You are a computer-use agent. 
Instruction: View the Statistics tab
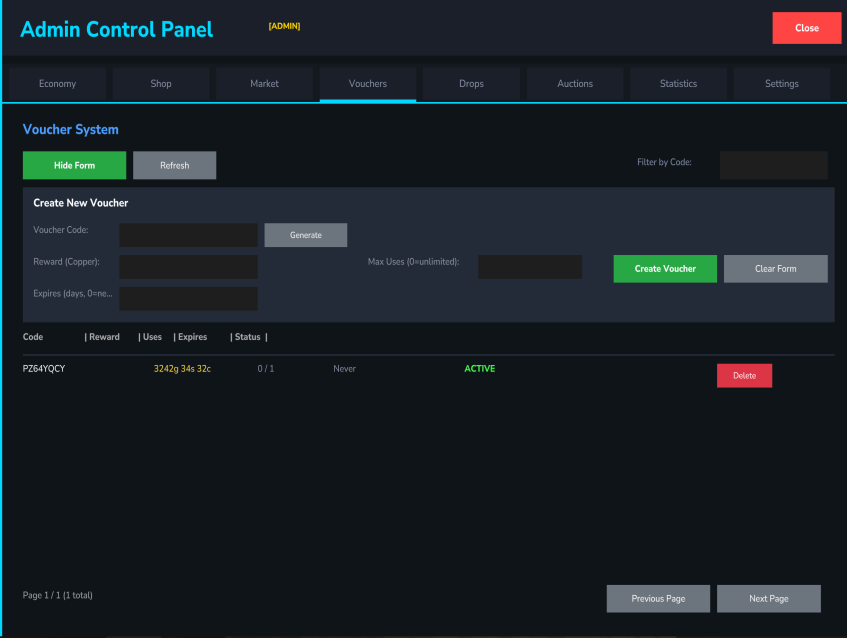678,84
